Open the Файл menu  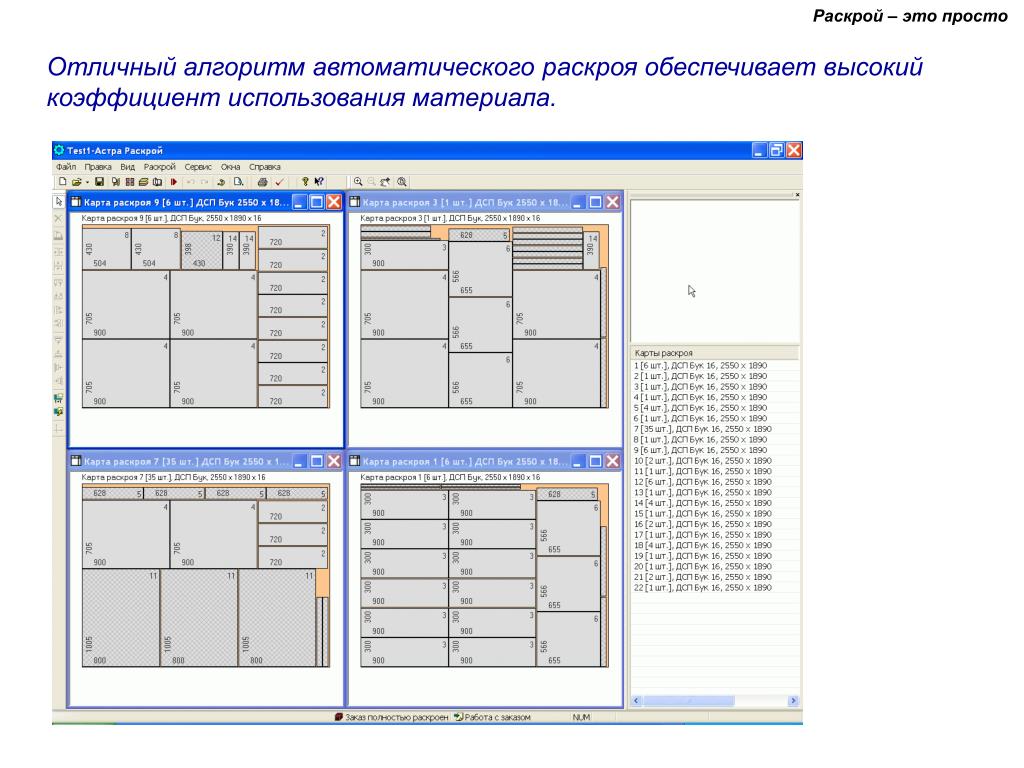click(x=66, y=167)
